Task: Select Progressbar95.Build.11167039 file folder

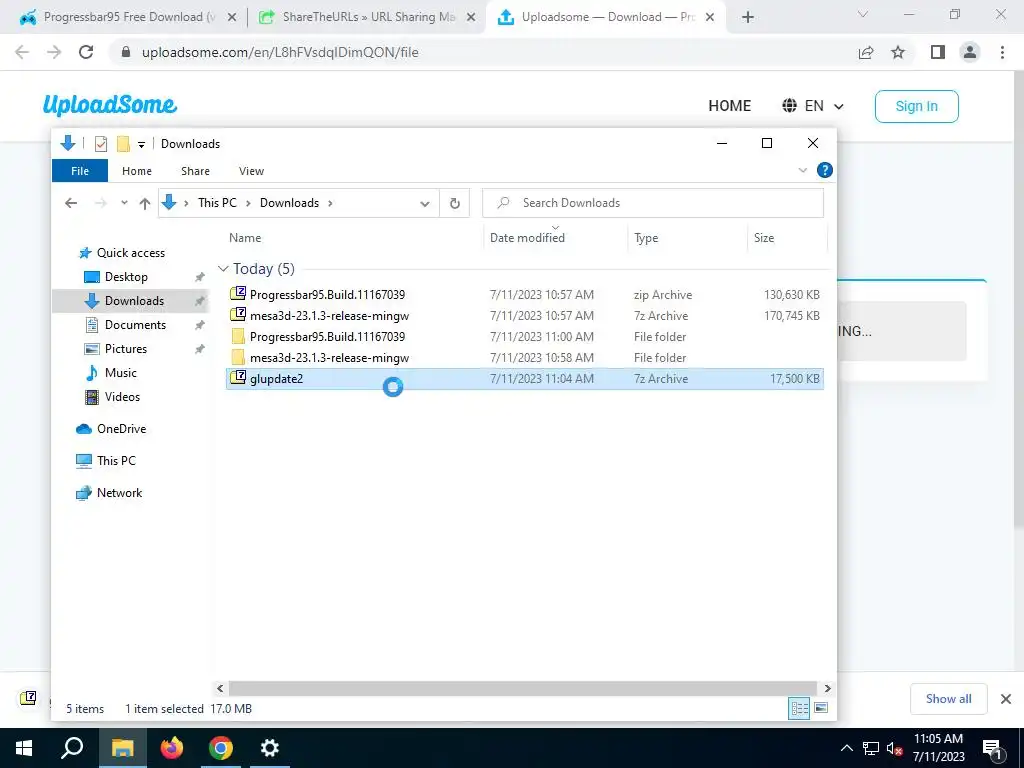Action: [x=525, y=336]
